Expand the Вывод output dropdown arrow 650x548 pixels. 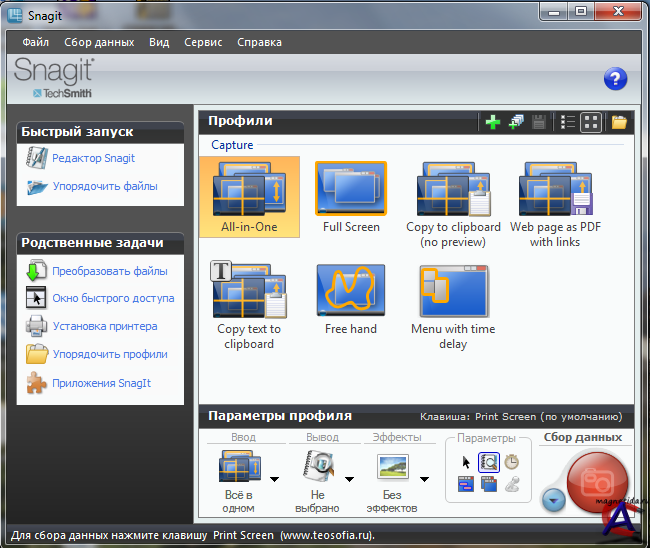coord(349,479)
